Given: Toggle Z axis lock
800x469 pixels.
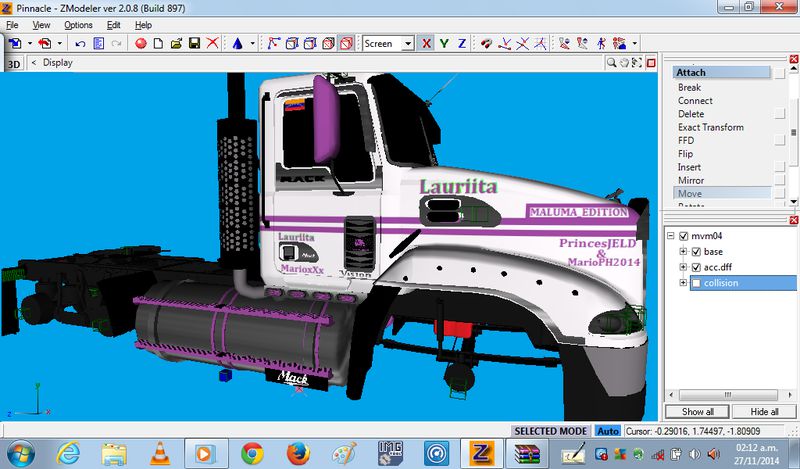Looking at the screenshot, I should pos(462,44).
